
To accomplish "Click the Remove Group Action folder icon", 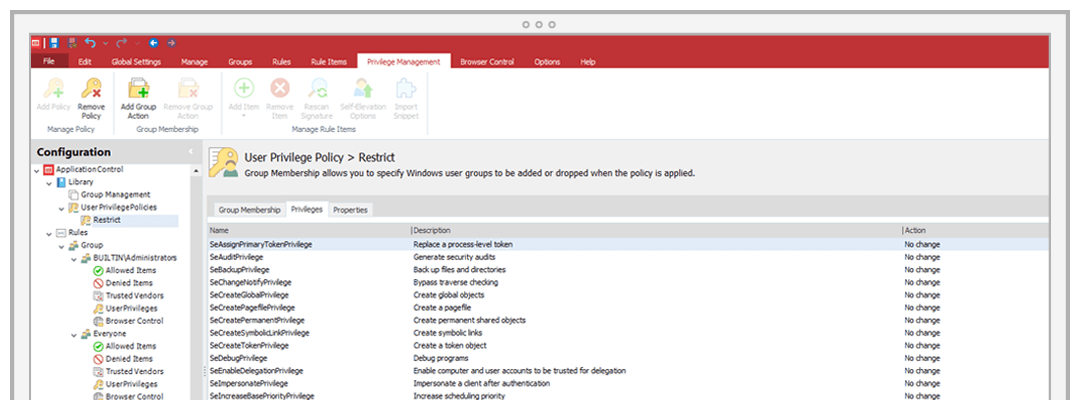I will tap(188, 88).
